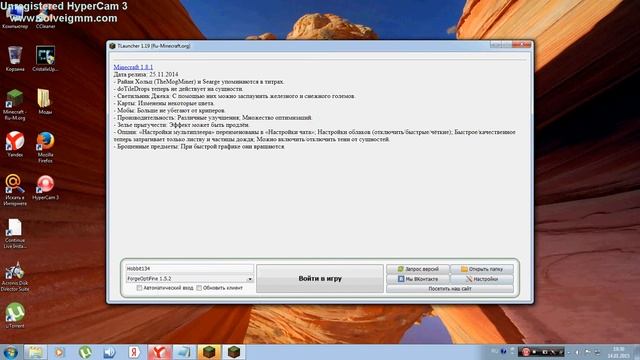The image size is (640, 360).
Task: Open the Yandex browser desktop shortcut
Action: coord(15,144)
